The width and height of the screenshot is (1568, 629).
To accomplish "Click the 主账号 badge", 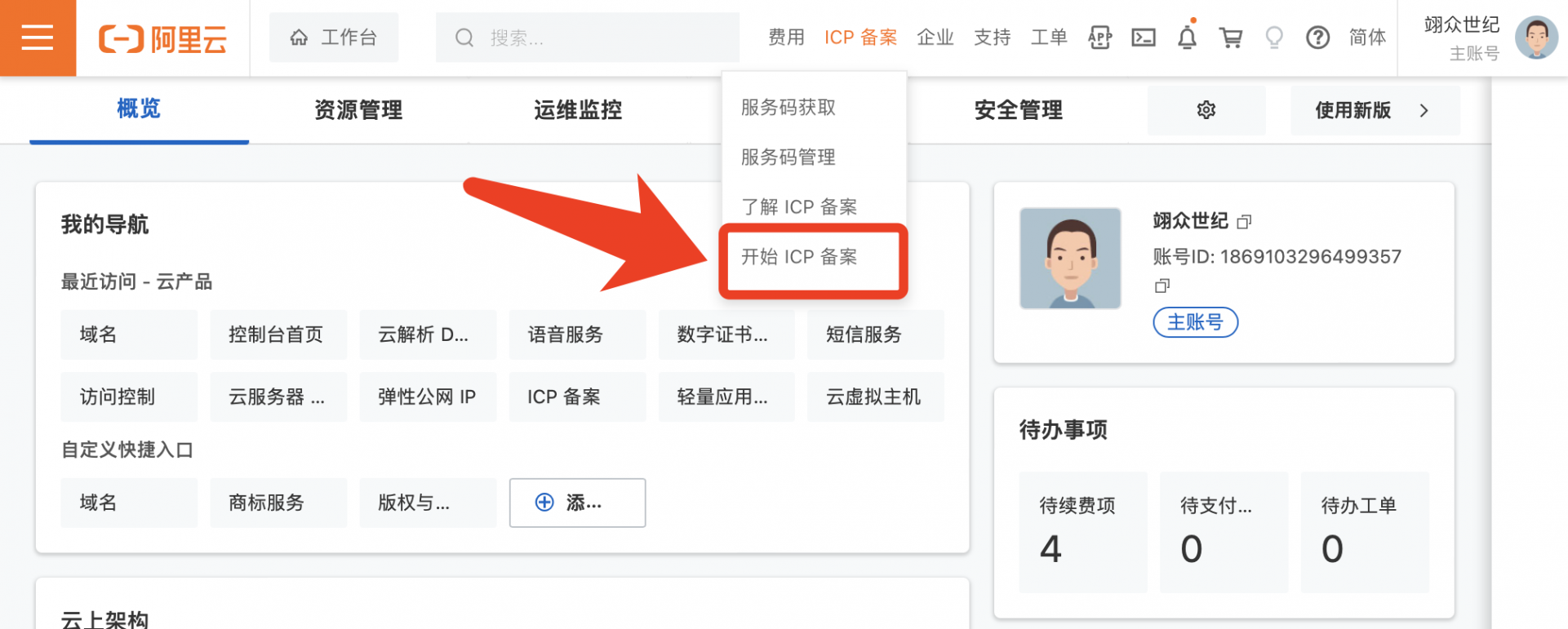I will pyautogui.click(x=1195, y=322).
